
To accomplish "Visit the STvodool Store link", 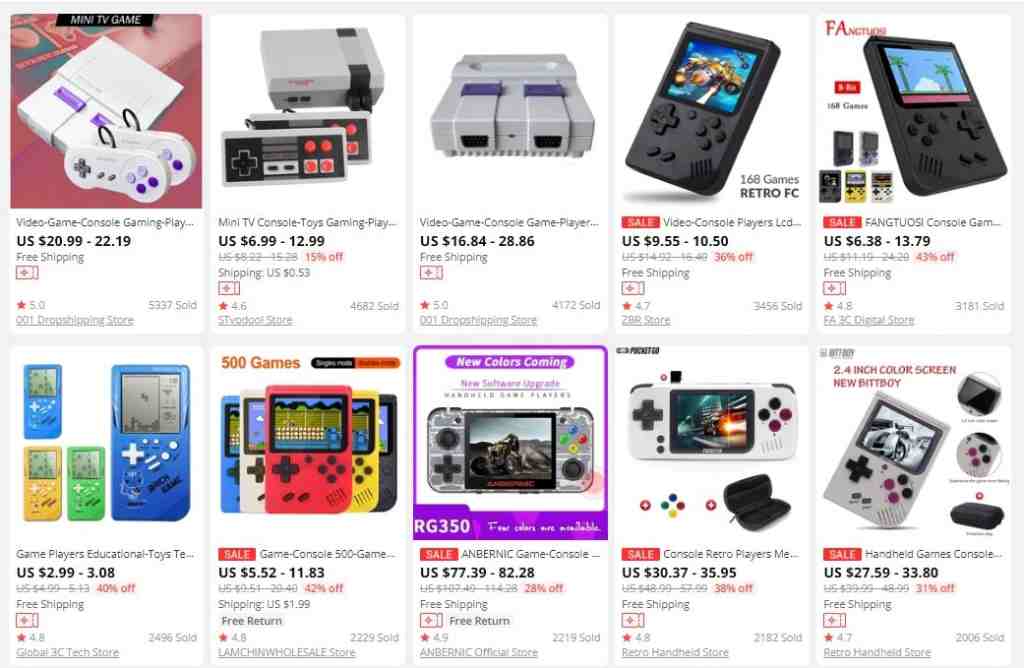I will coord(255,320).
